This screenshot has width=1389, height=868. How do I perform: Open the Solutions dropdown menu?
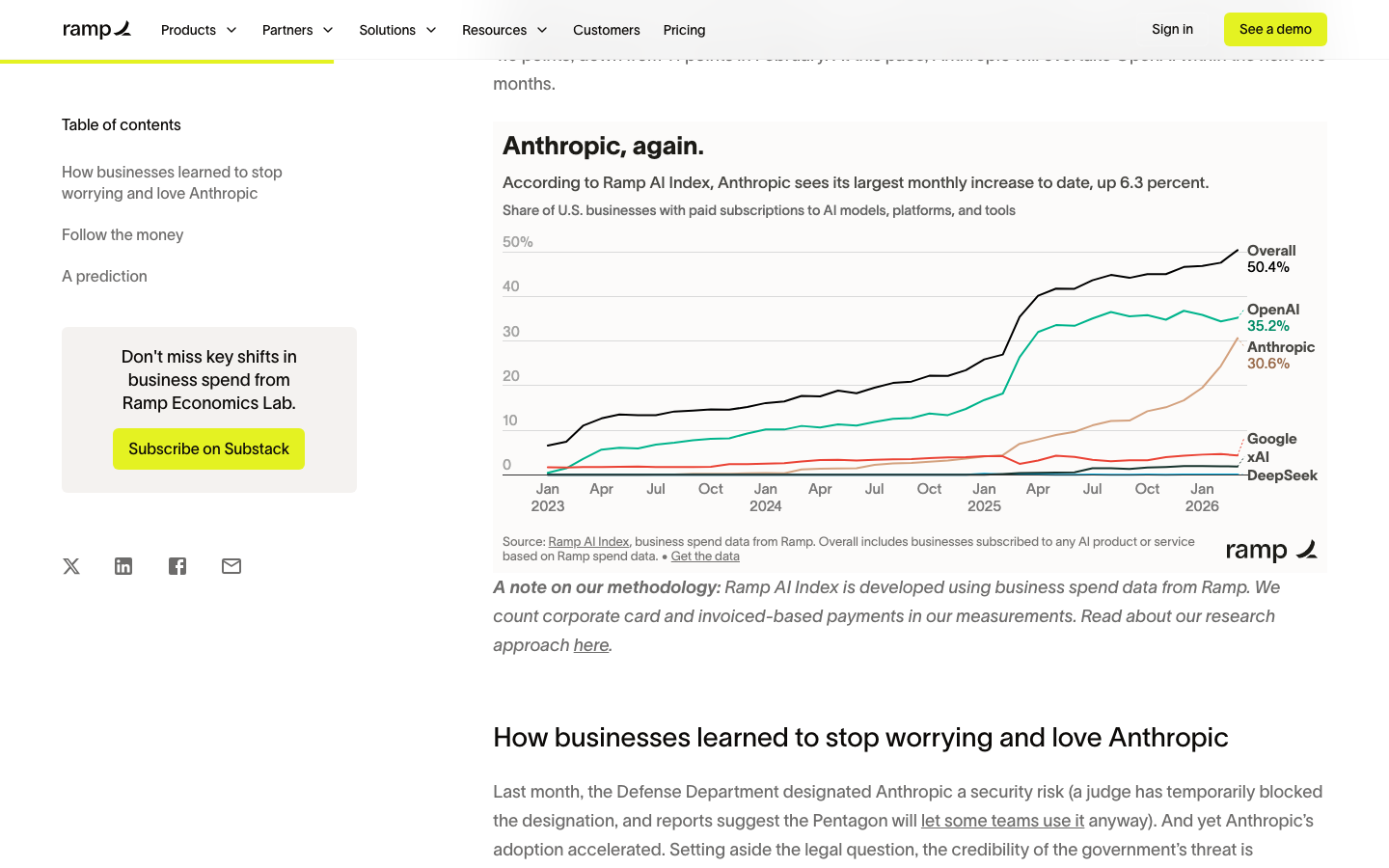point(397,30)
